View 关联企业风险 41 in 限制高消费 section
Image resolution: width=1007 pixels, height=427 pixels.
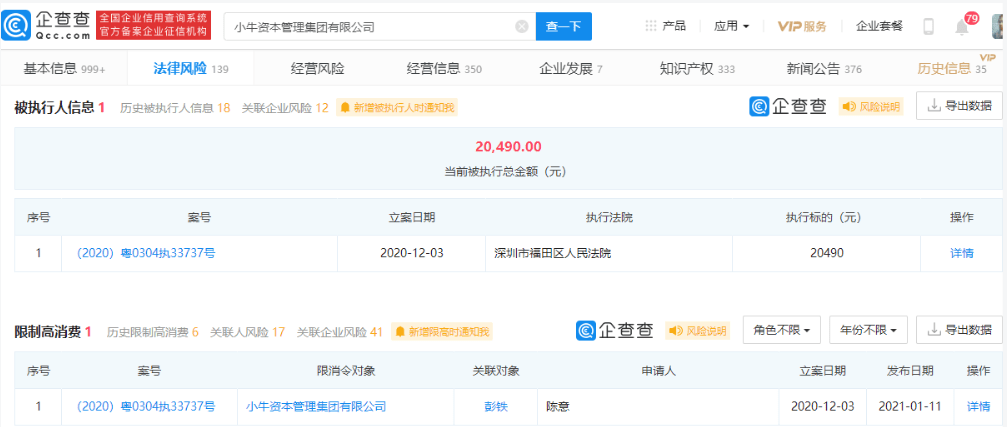point(340,332)
